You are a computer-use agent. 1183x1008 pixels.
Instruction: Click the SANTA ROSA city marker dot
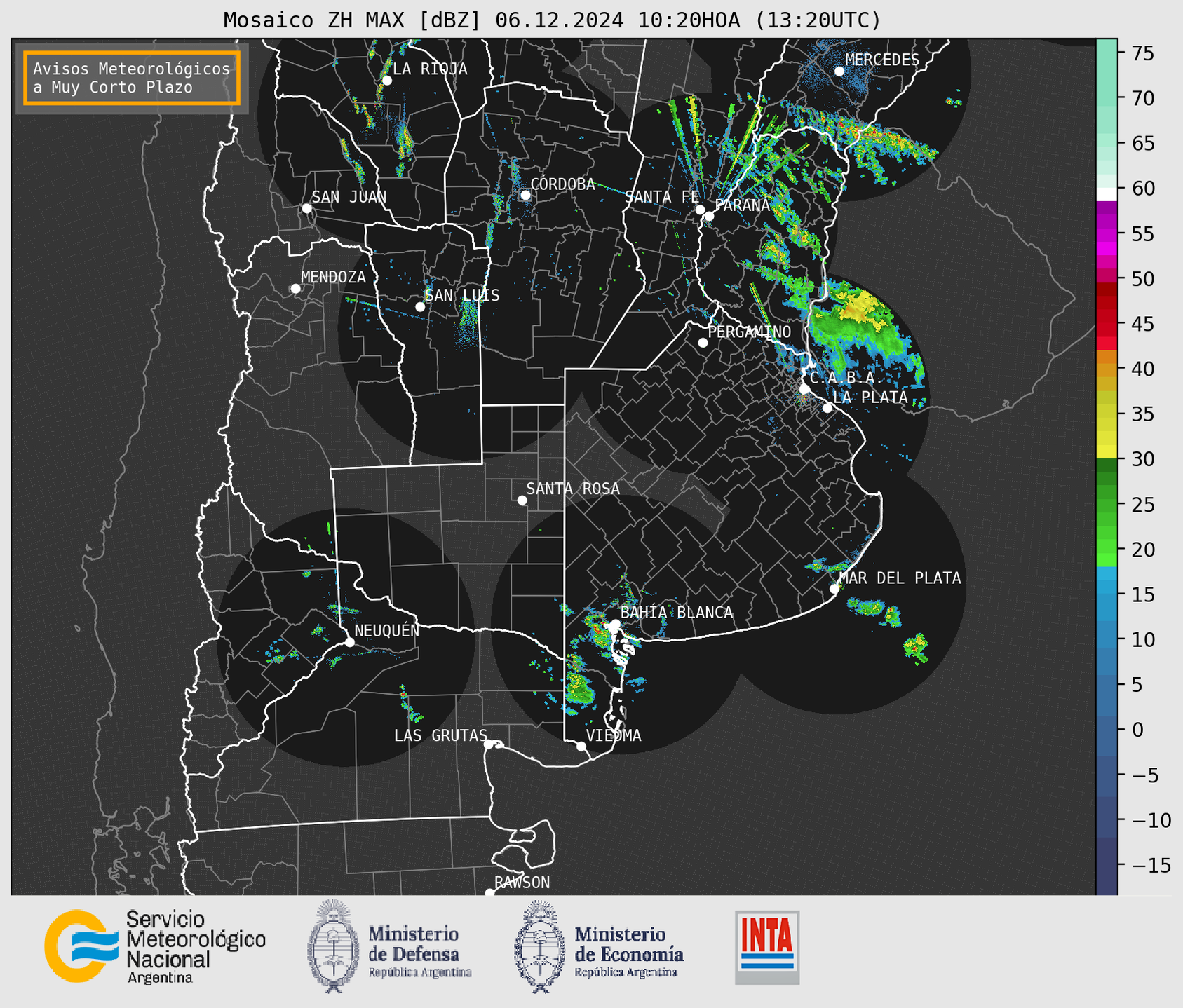[522, 500]
